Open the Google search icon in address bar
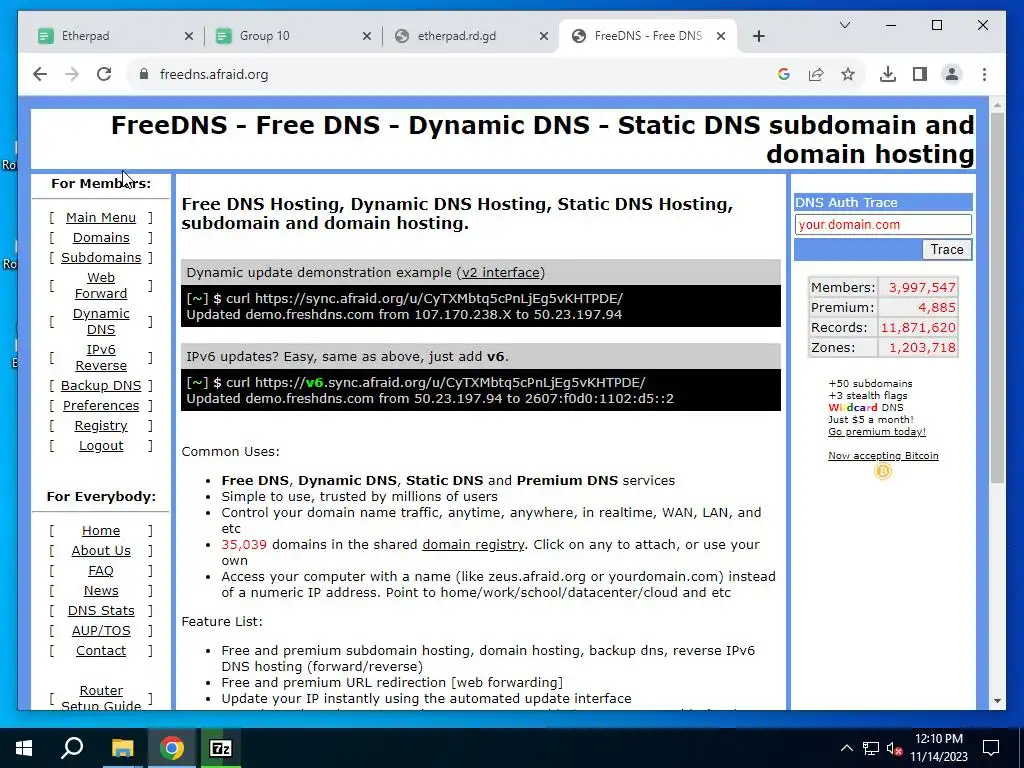 pos(784,74)
